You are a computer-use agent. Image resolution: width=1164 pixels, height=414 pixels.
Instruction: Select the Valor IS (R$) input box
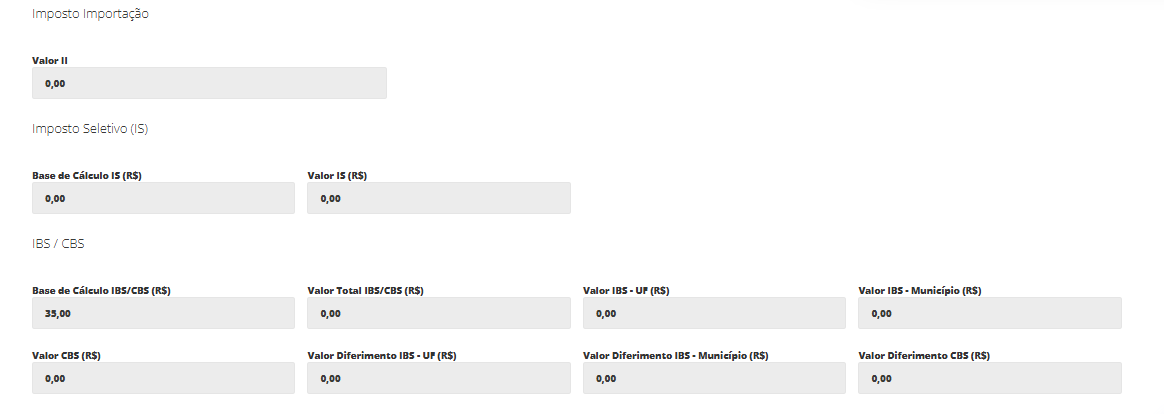point(439,198)
